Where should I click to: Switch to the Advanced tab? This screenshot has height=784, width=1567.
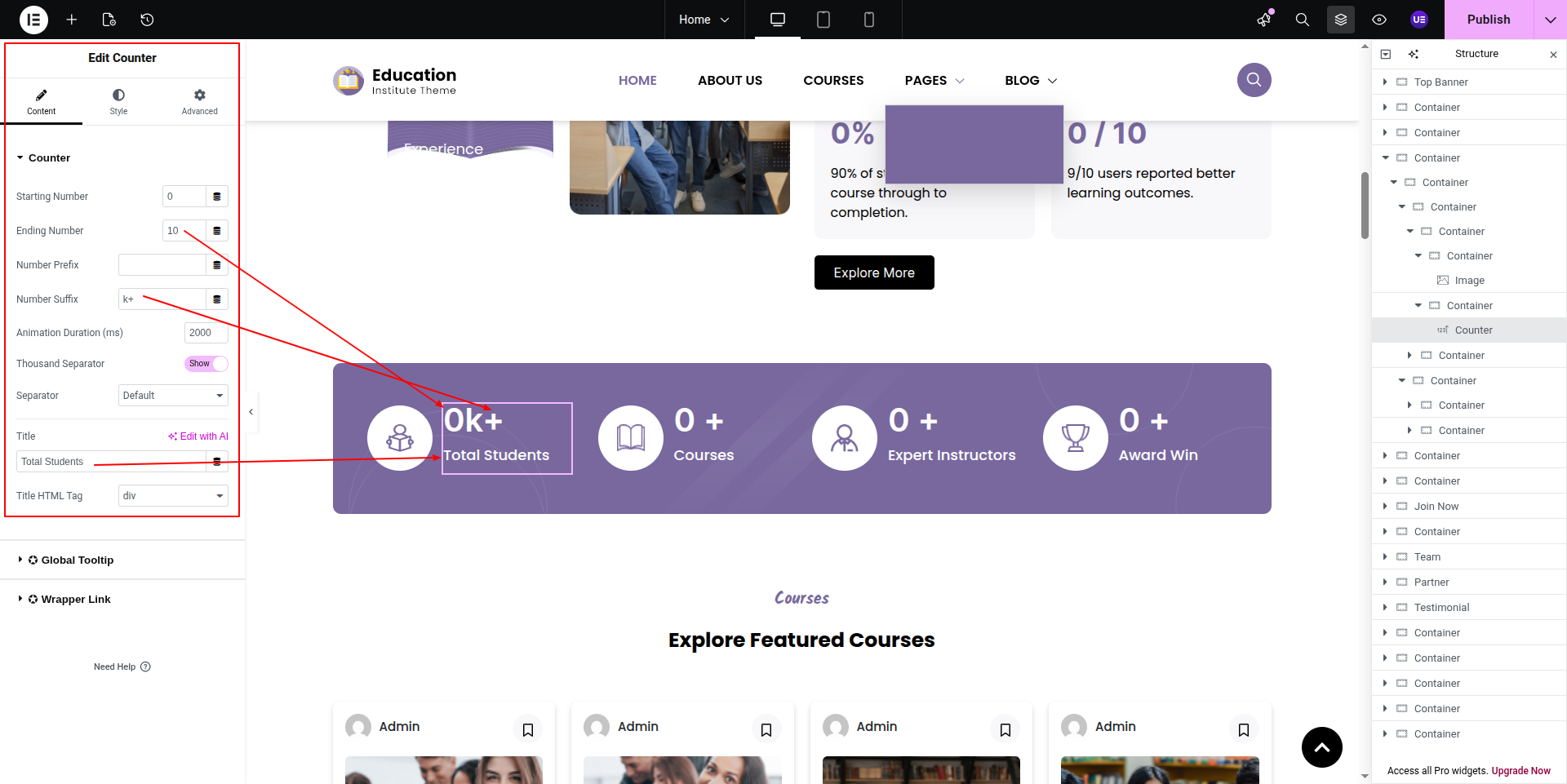[199, 102]
